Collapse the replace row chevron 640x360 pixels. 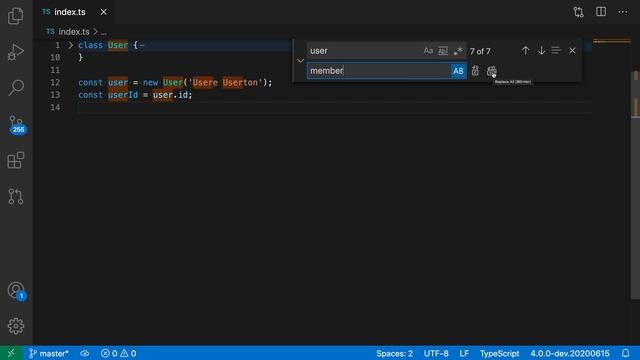click(x=300, y=61)
